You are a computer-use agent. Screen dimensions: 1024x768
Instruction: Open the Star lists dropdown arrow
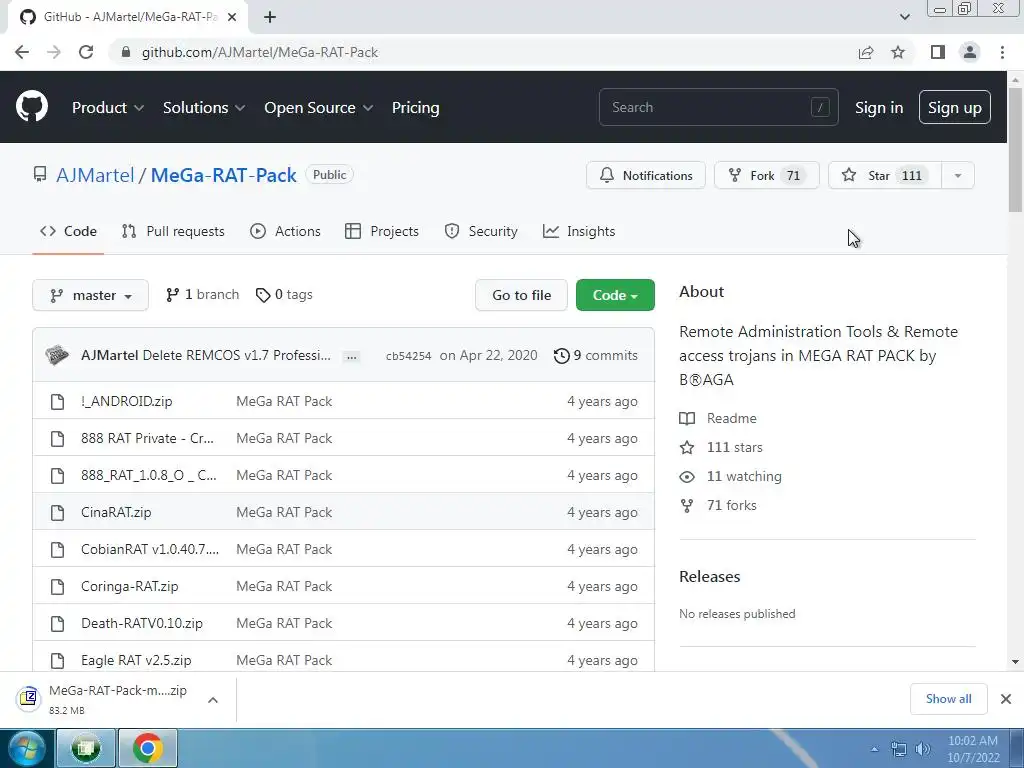tap(958, 176)
